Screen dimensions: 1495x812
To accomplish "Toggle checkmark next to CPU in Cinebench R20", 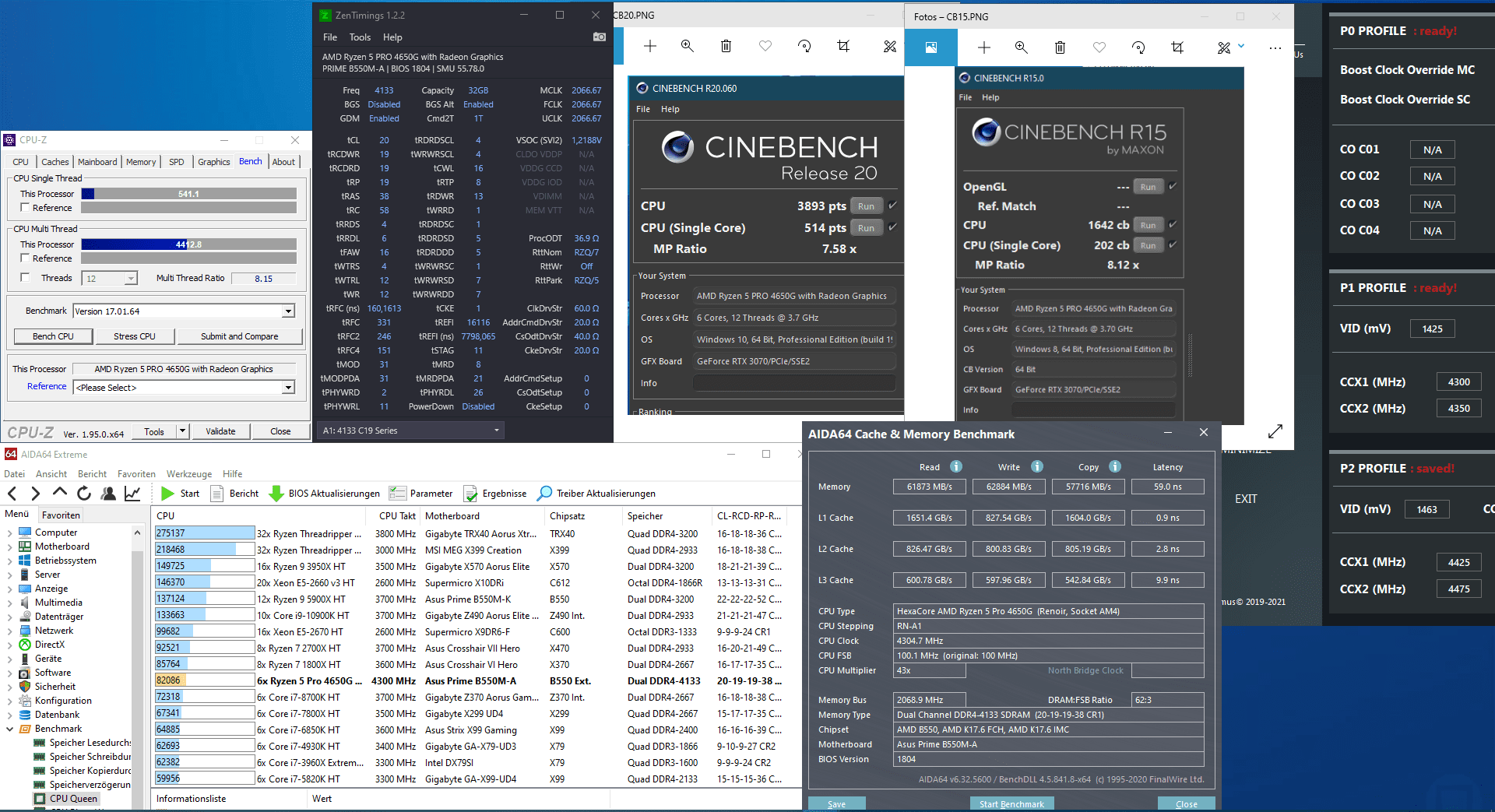I will point(892,206).
